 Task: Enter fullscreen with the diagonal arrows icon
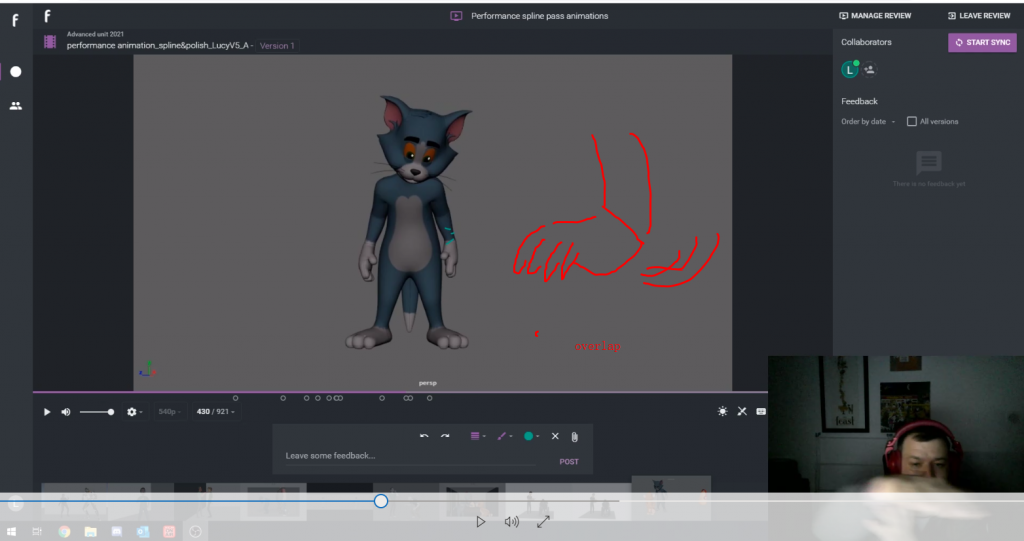point(543,521)
